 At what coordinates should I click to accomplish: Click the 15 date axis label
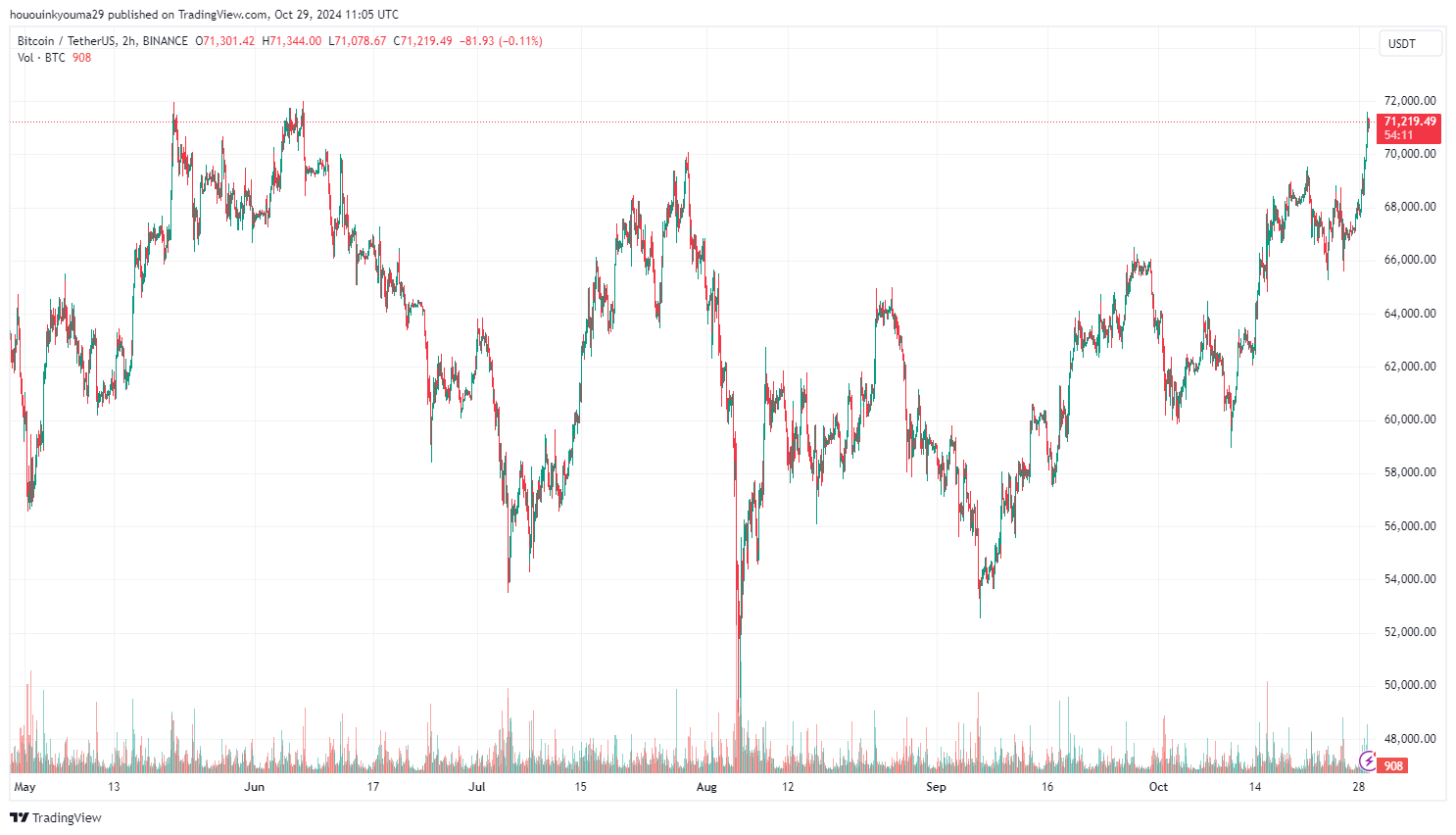pos(581,787)
